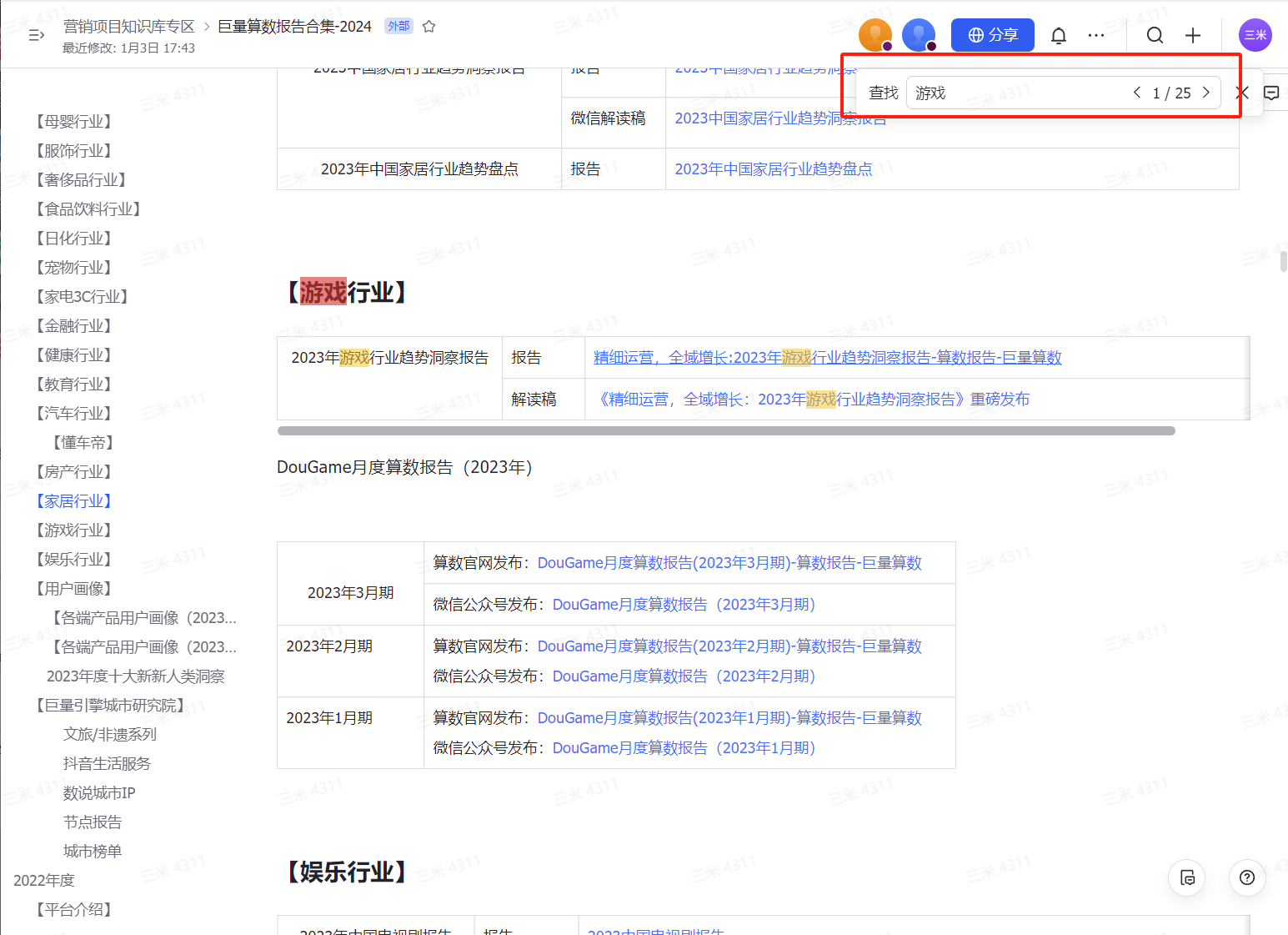This screenshot has height=935, width=1288.
Task: Jump to 【教育行业】 in outline
Action: [x=73, y=385]
